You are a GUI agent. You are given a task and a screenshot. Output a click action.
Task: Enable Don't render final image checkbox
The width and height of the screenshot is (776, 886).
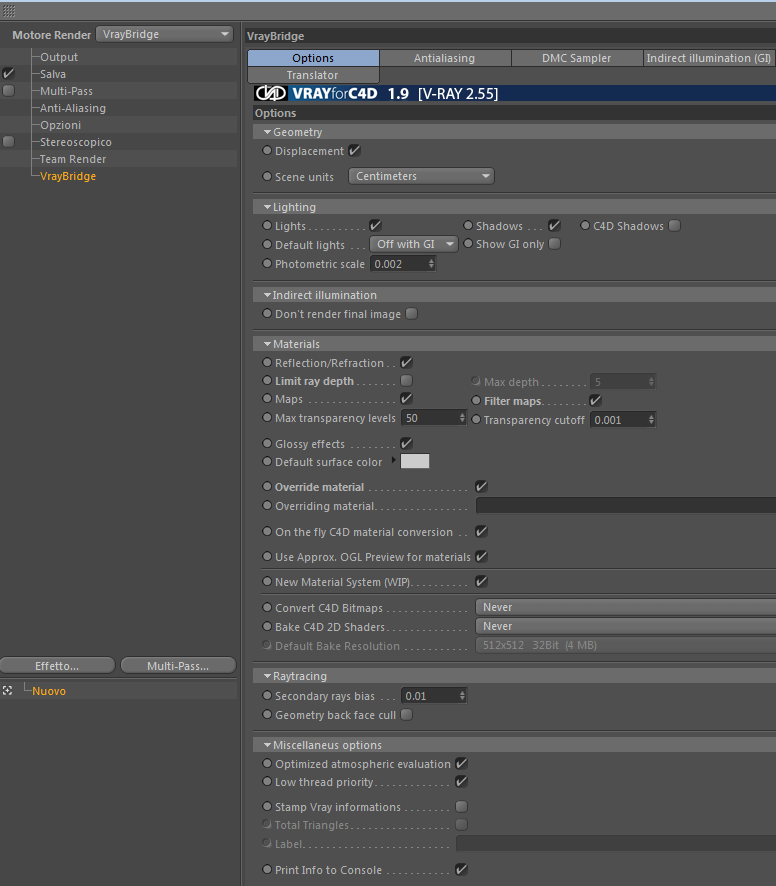pyautogui.click(x=411, y=314)
